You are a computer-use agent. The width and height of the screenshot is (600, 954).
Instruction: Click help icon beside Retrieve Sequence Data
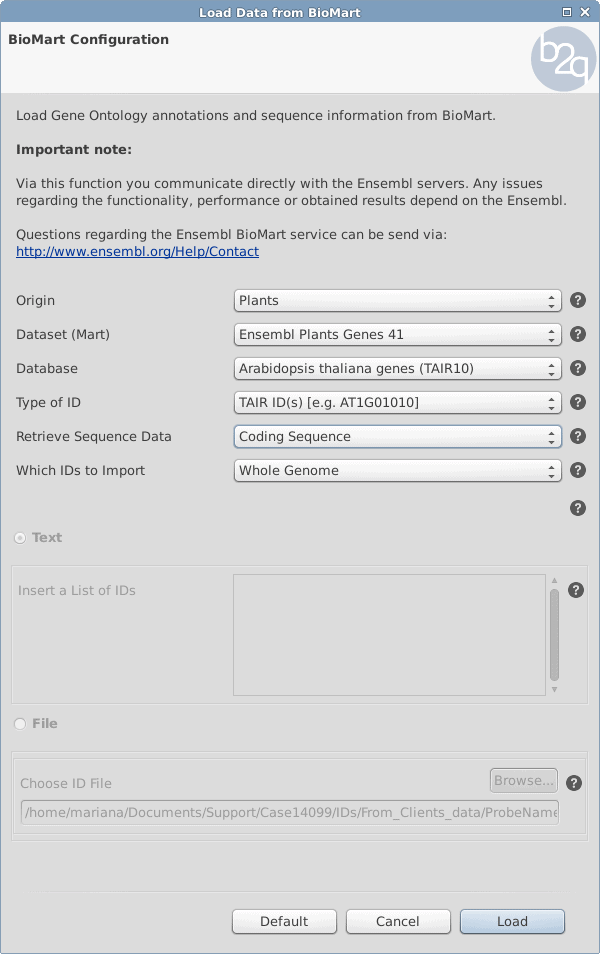tap(577, 436)
